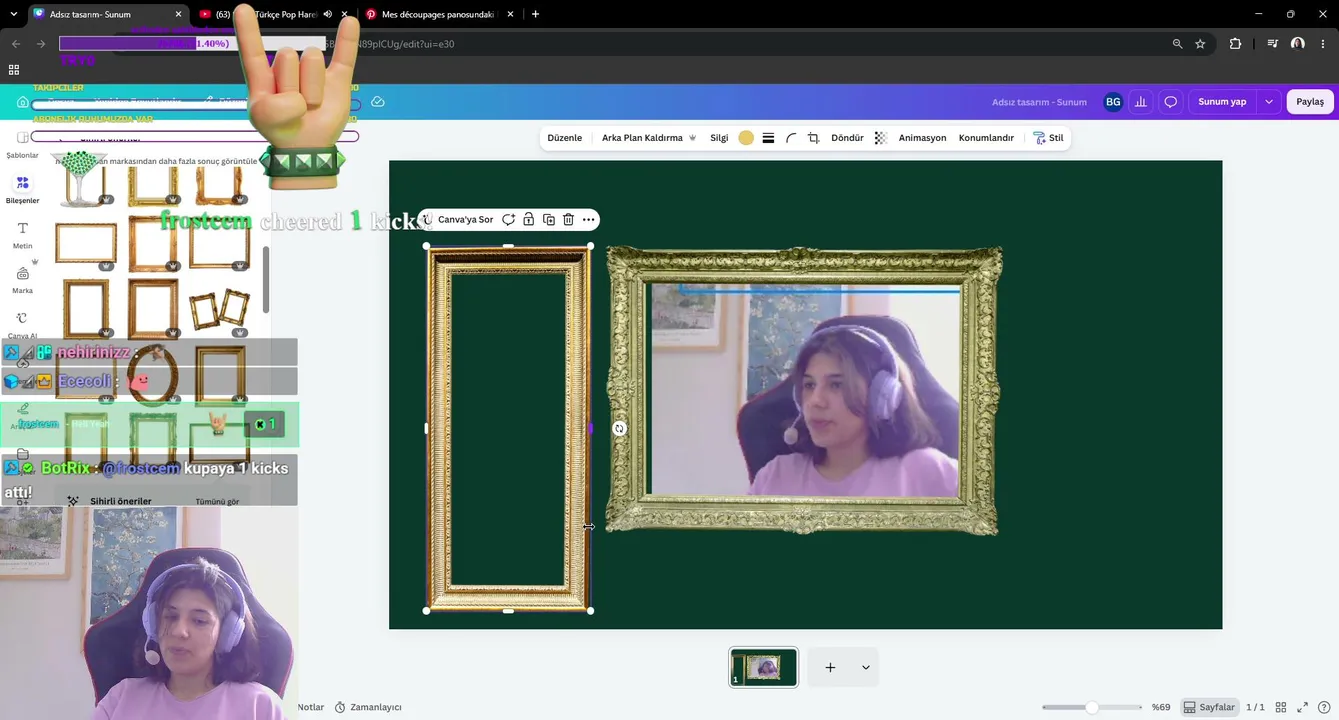Click the BG account avatar

1113,102
